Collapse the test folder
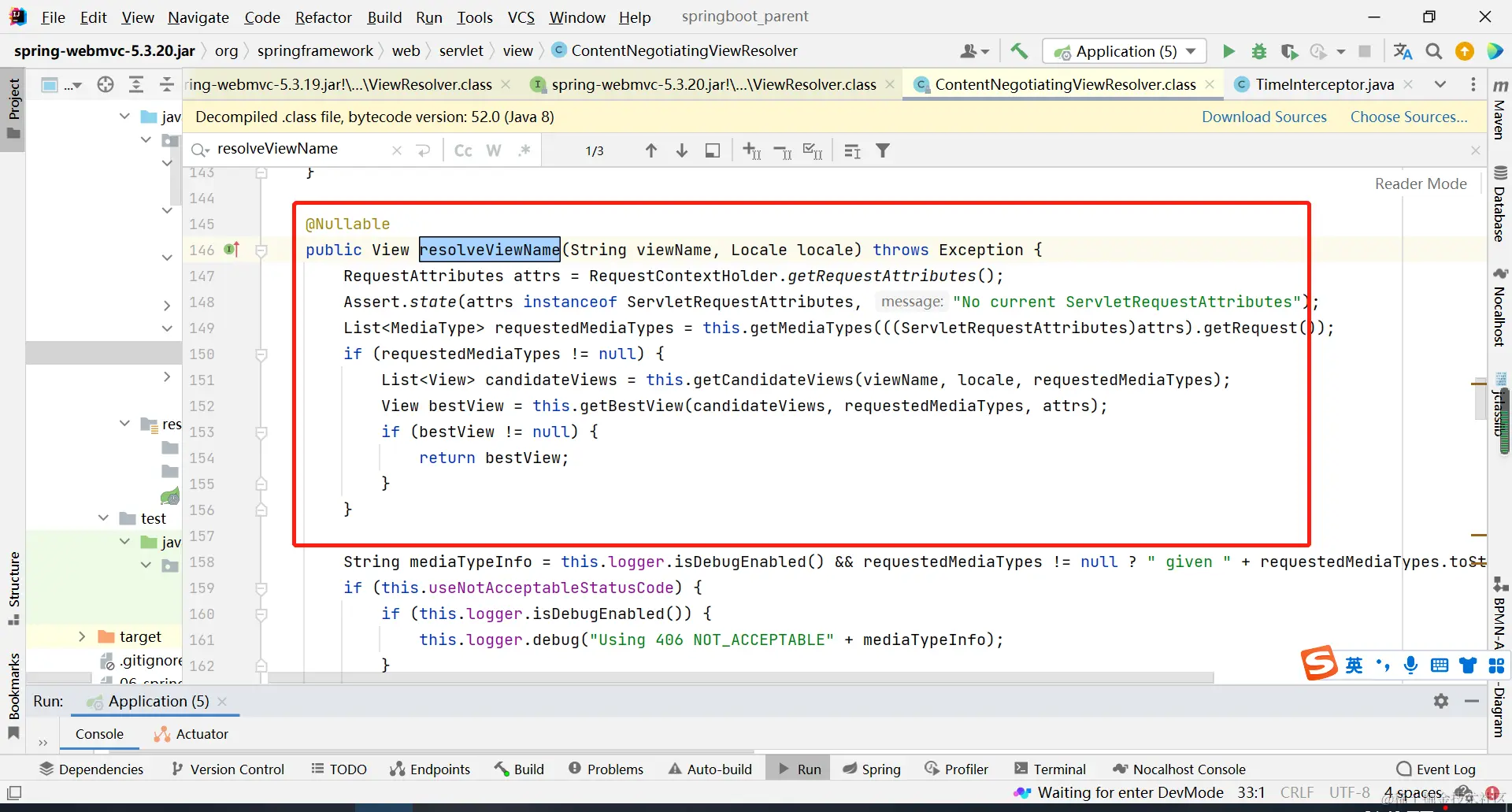This screenshot has height=812, width=1512. pos(103,518)
